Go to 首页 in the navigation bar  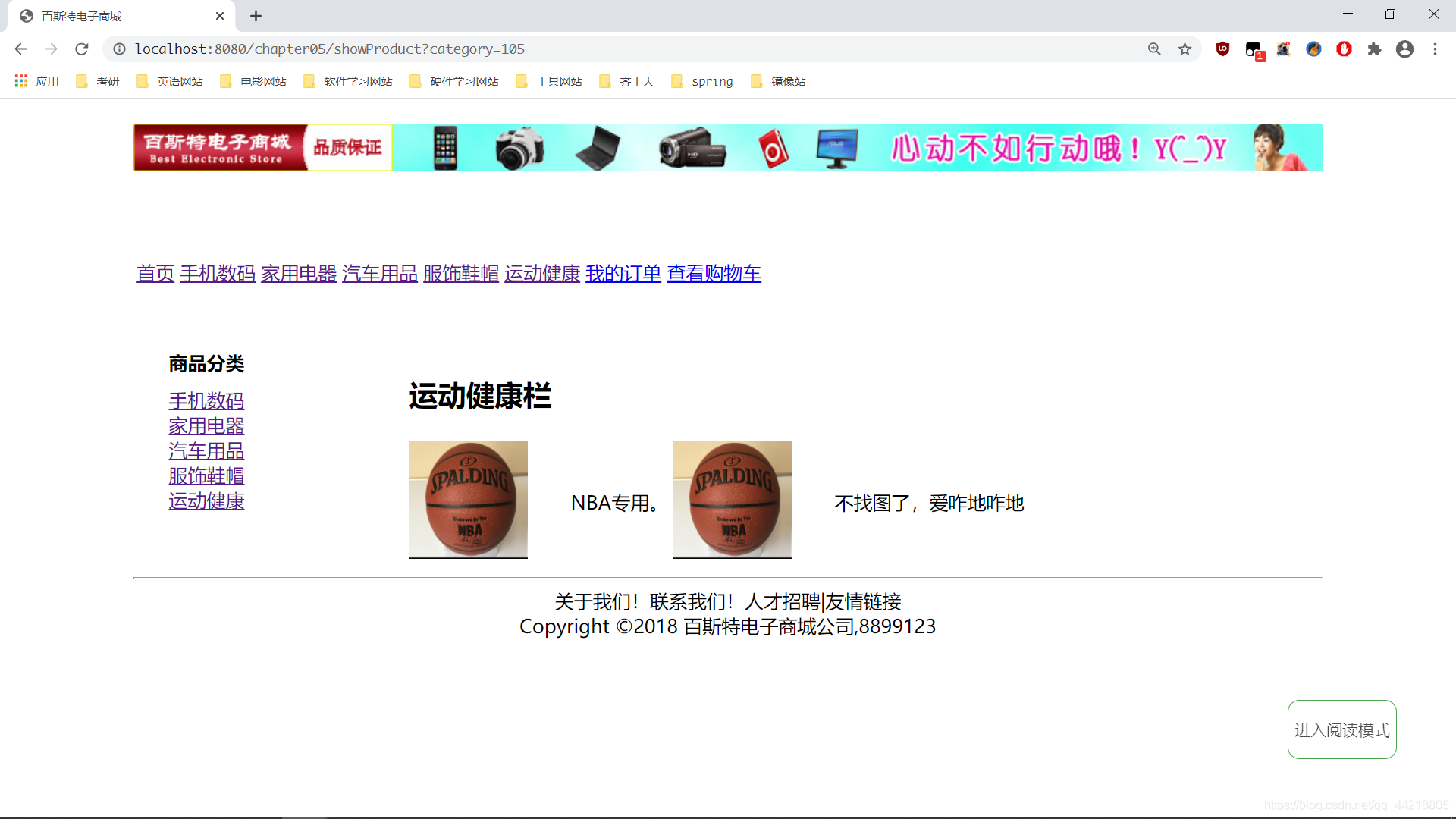(155, 274)
